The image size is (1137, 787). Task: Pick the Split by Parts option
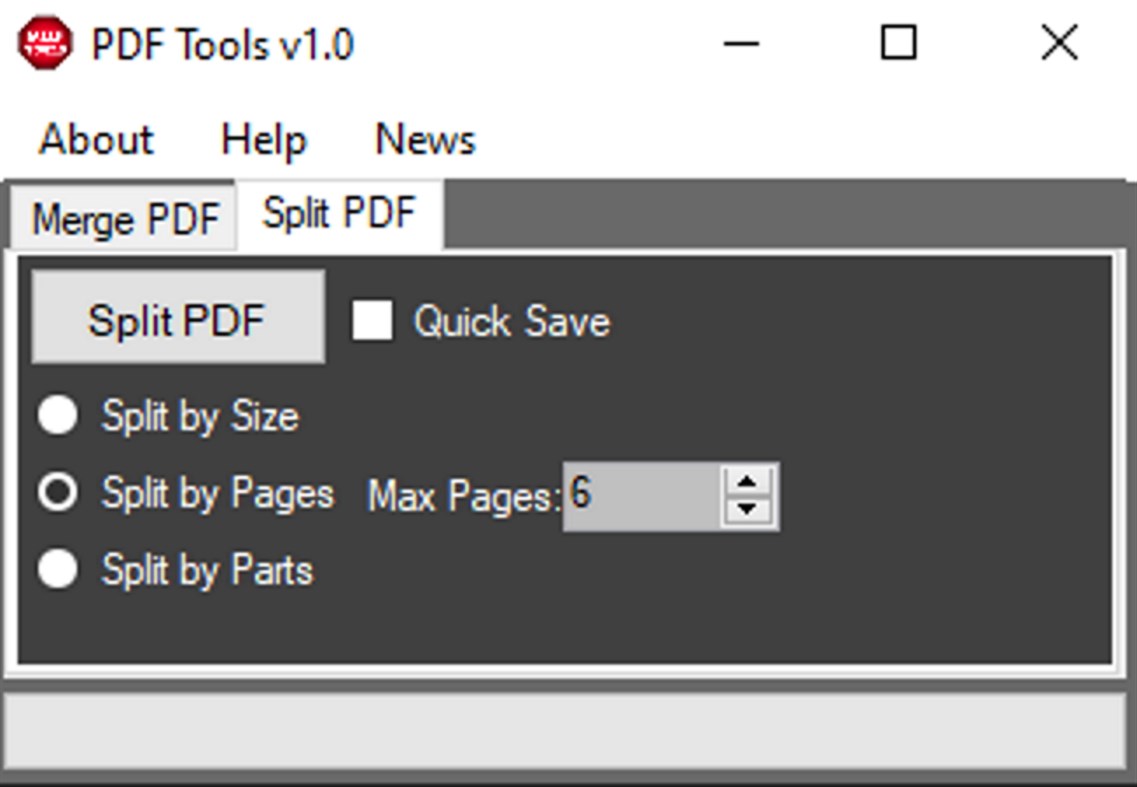[58, 570]
